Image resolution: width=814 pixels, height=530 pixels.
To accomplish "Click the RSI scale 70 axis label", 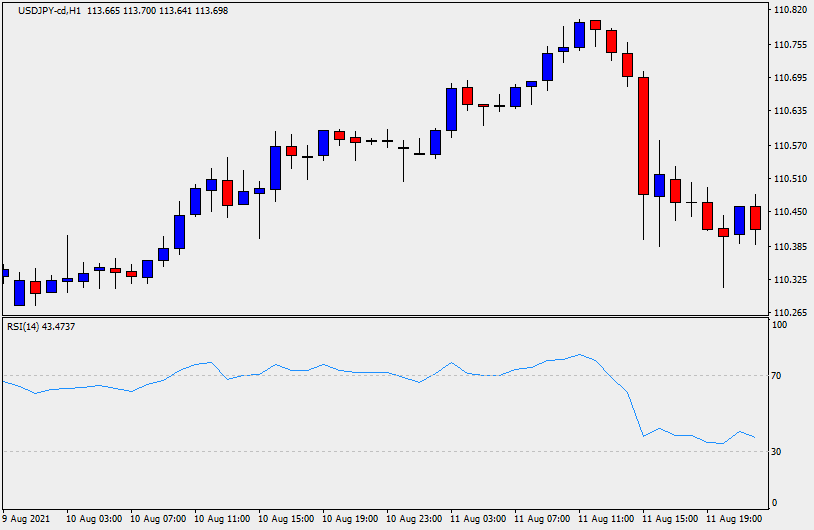I will (778, 376).
